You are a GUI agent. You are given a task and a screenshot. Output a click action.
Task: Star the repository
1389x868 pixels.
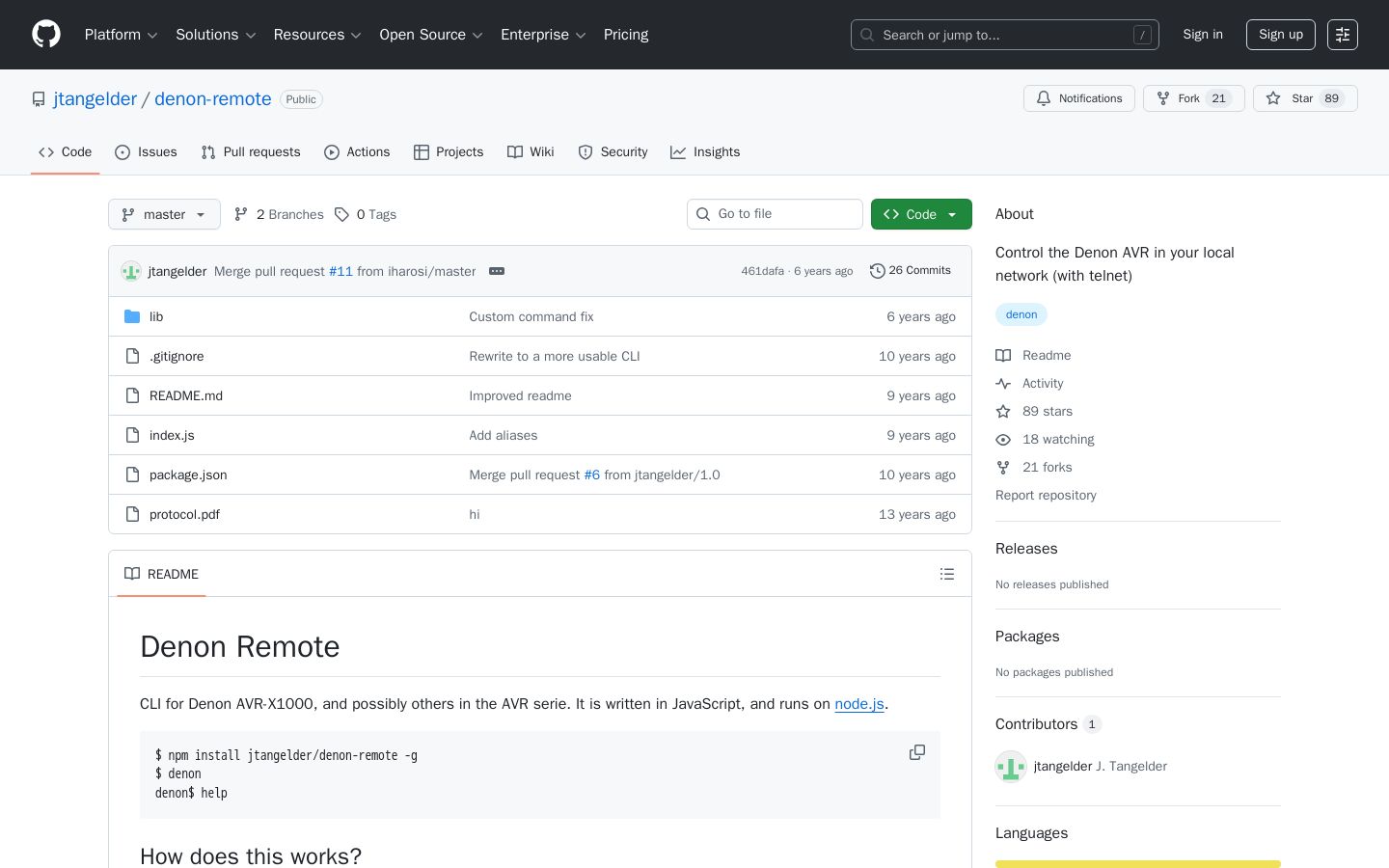1305,98
